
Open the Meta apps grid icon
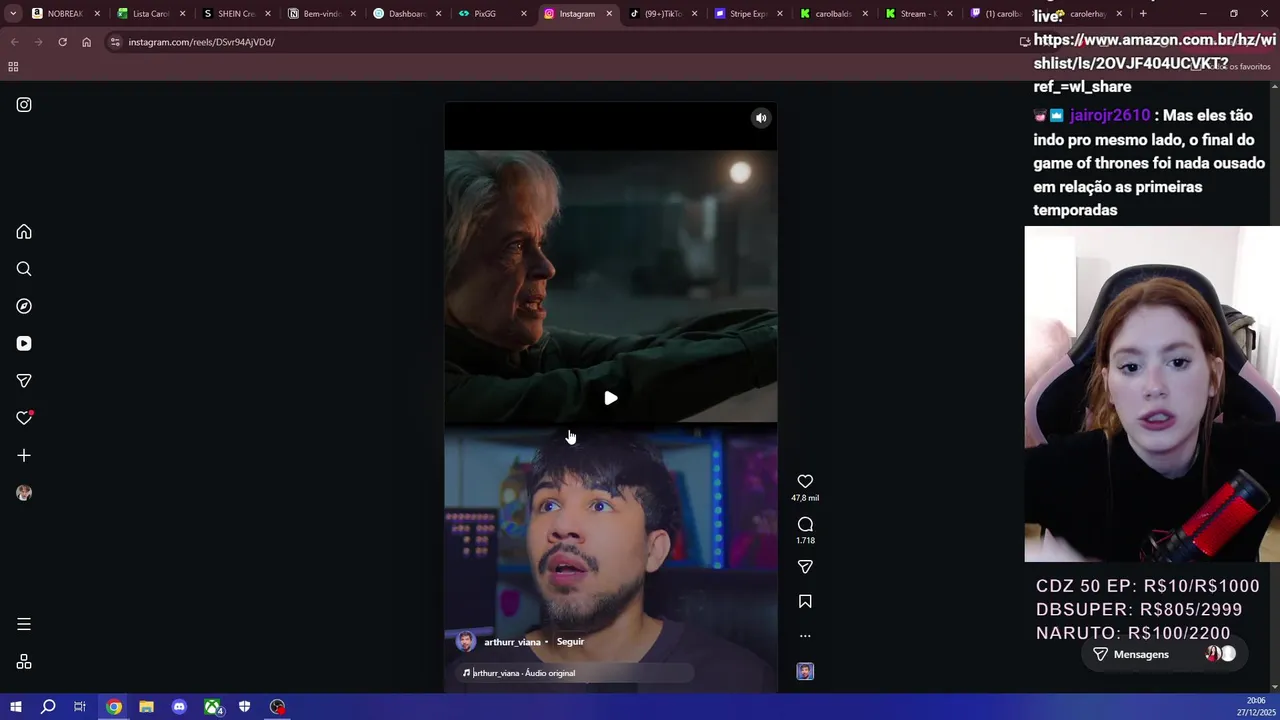pyautogui.click(x=24, y=662)
